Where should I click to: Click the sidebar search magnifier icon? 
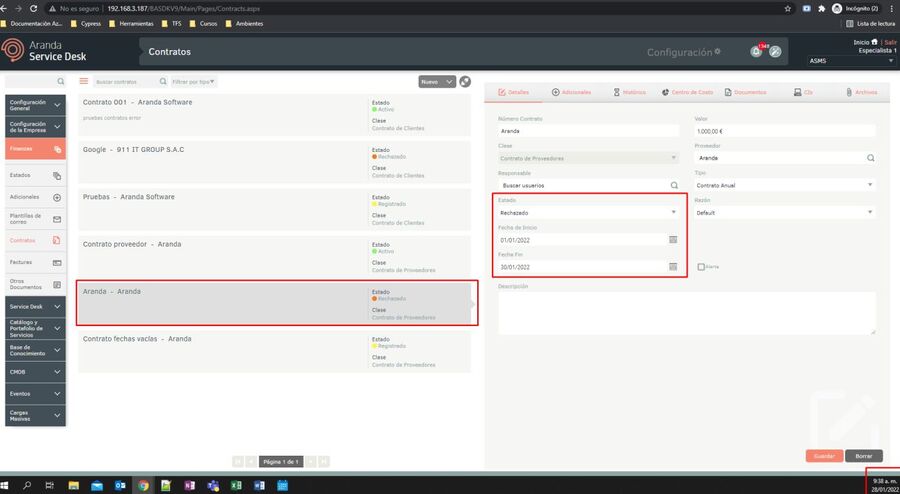[x=61, y=82]
